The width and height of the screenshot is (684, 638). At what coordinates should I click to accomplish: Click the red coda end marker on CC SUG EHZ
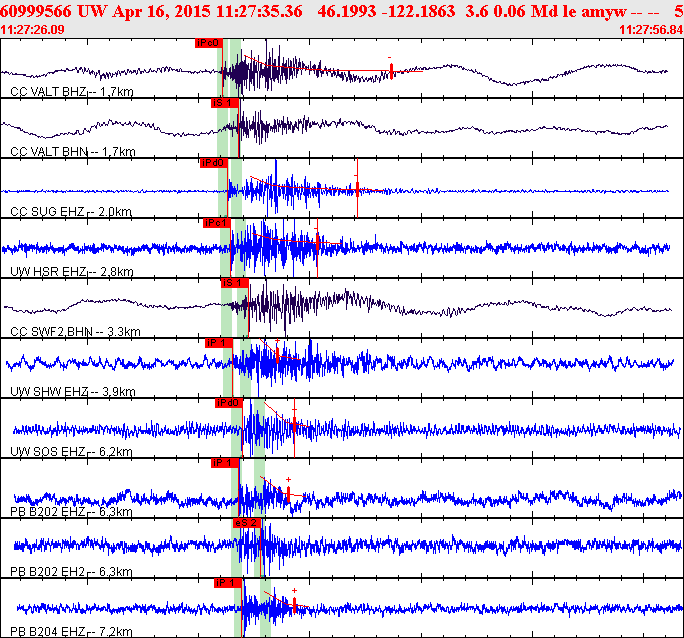pos(357,189)
